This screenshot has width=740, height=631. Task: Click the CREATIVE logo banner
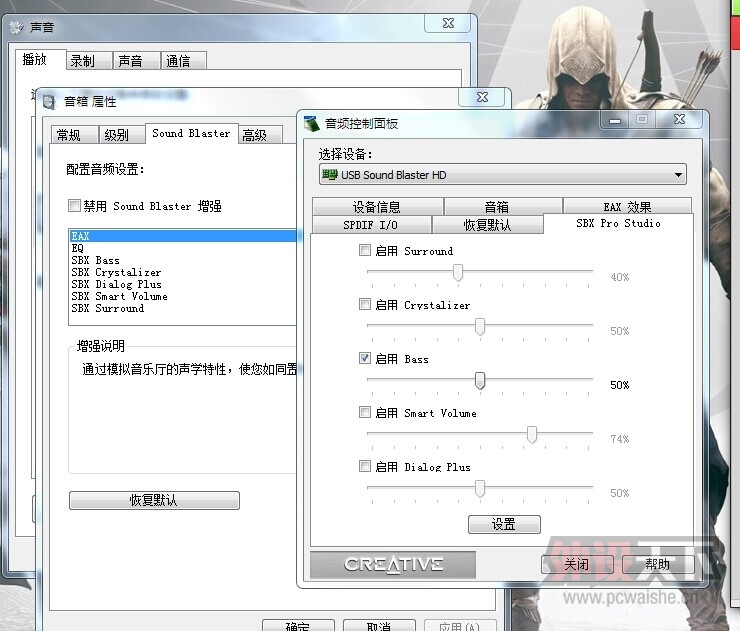pyautogui.click(x=393, y=565)
